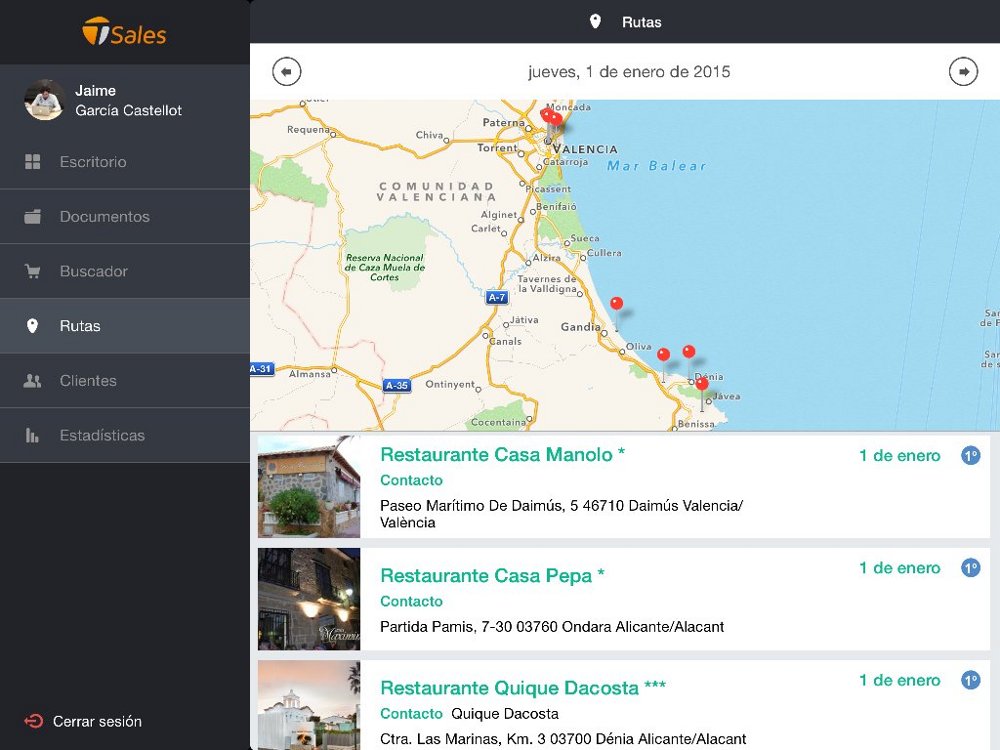Go to next day with right arrow
The image size is (1000, 750).
pos(963,71)
